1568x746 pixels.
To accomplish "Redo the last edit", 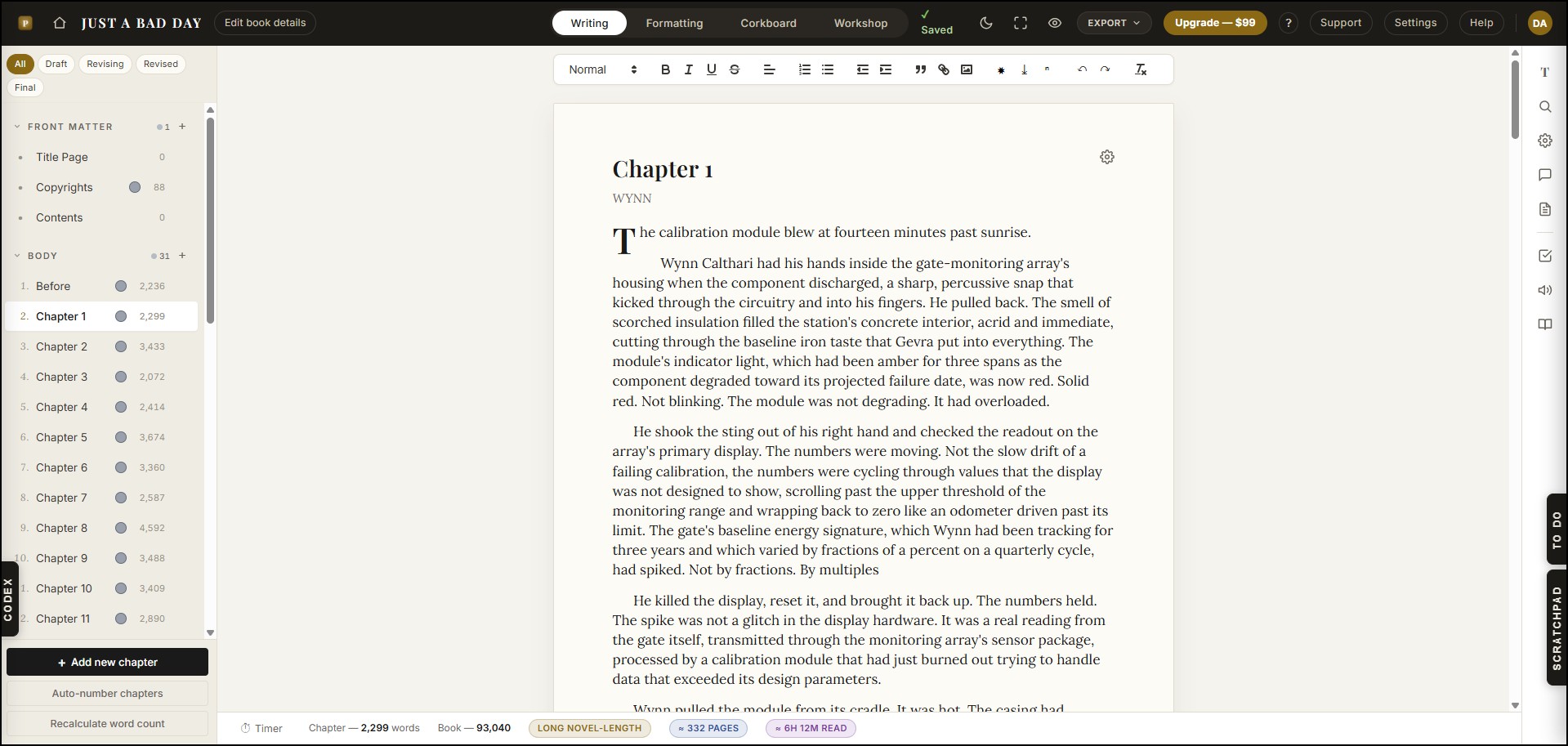I will [1105, 69].
